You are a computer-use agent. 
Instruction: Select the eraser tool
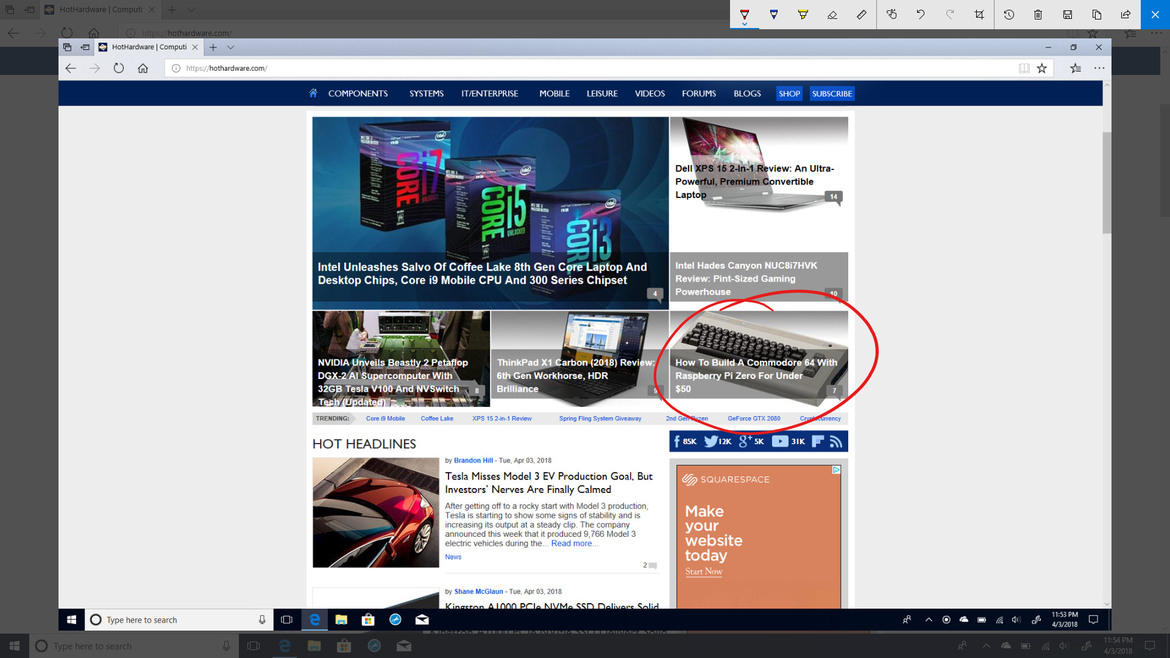point(832,14)
